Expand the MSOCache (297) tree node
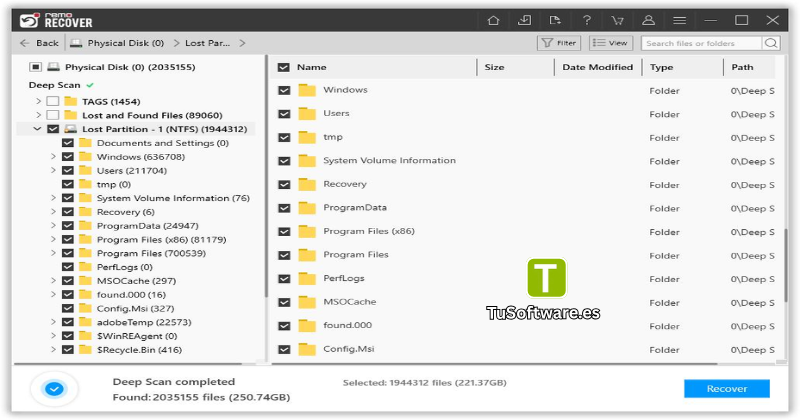 point(53,281)
